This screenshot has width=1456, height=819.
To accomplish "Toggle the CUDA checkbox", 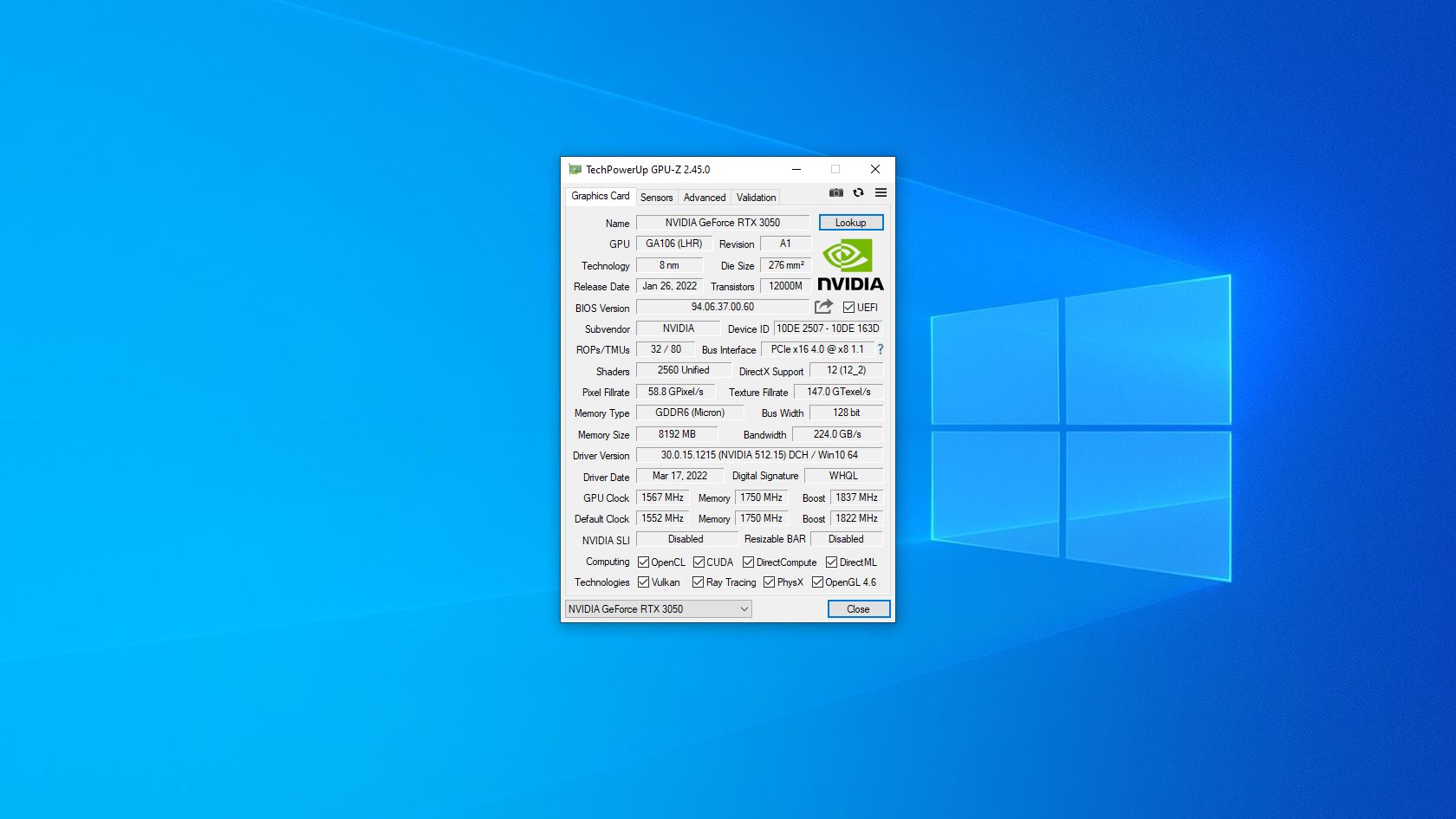I will (699, 562).
